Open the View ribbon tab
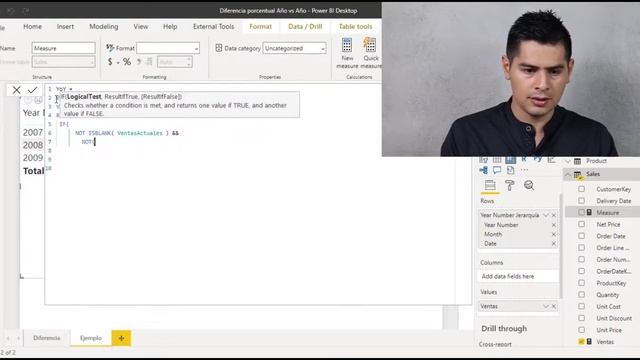The height and width of the screenshot is (360, 640). (141, 27)
